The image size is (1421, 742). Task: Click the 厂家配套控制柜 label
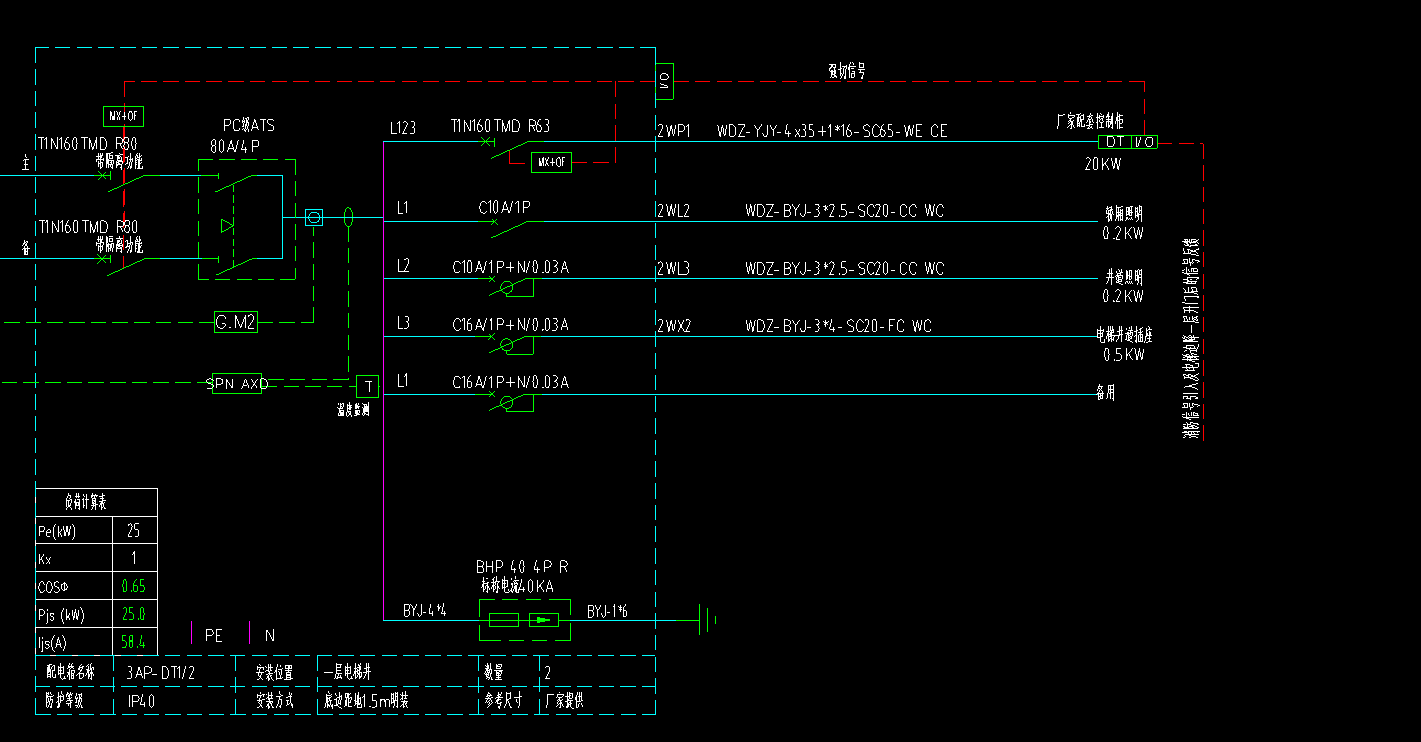pos(1090,121)
